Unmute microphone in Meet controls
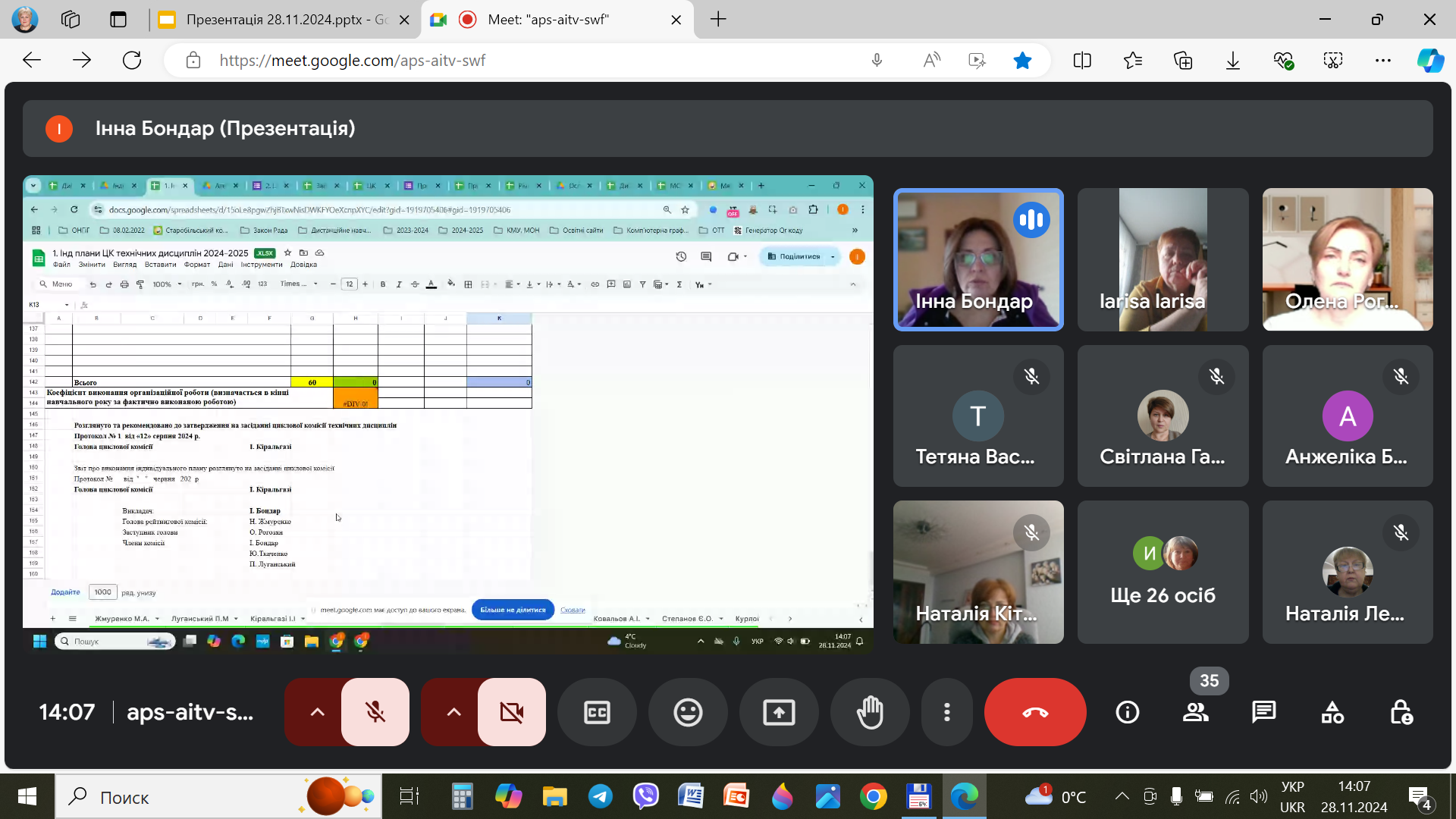The height and width of the screenshot is (819, 1456). [375, 712]
